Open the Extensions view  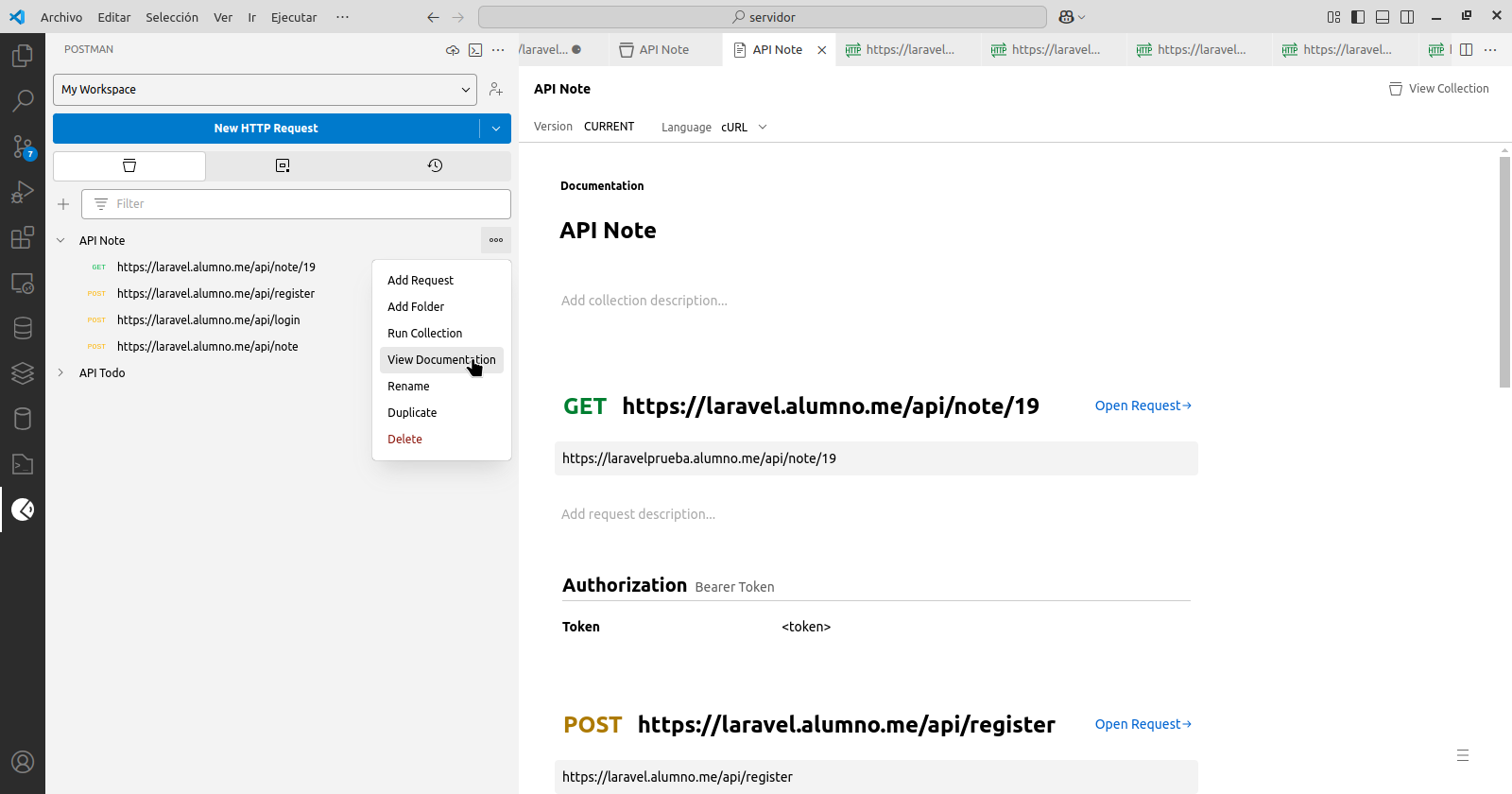23,237
